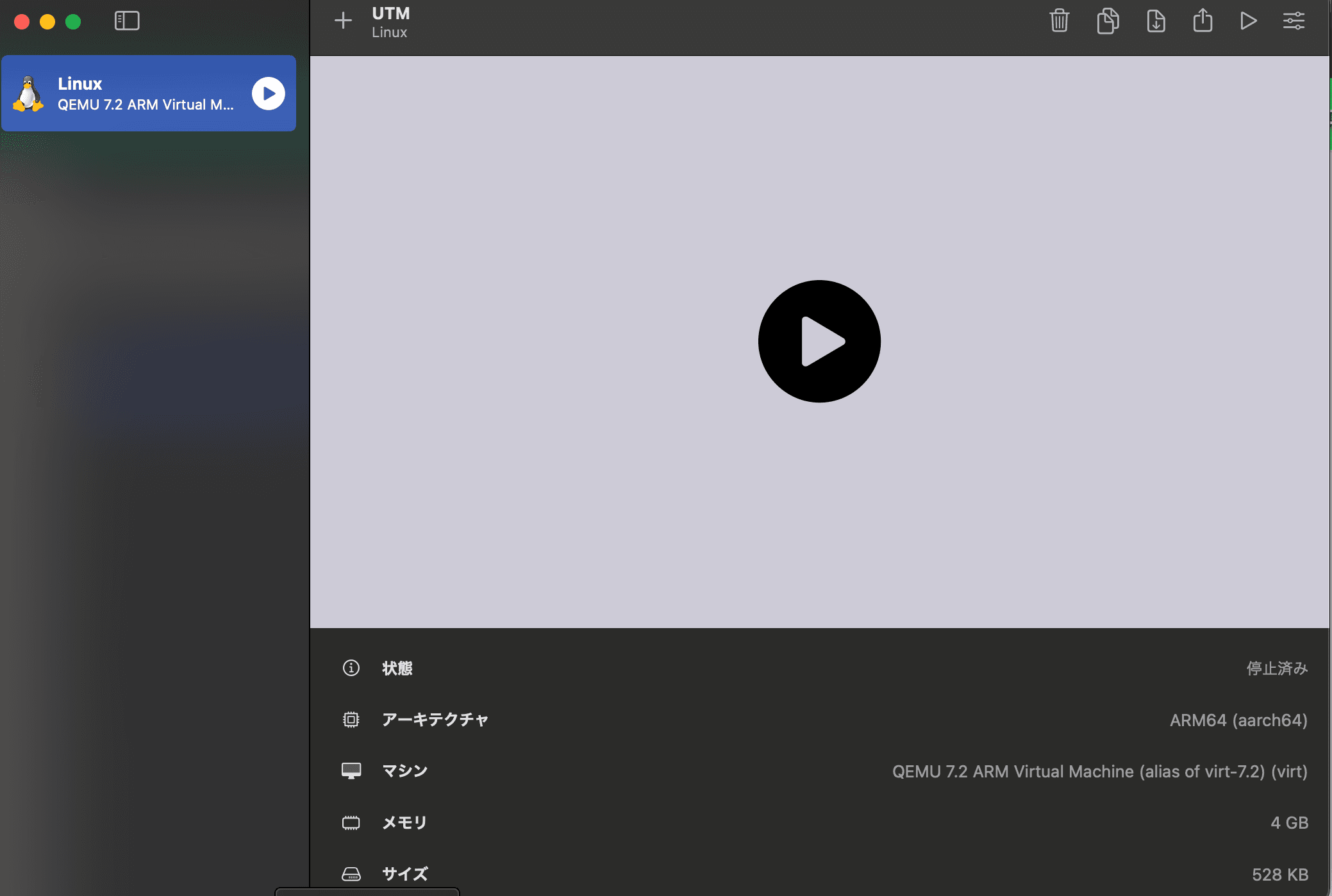Delete the VM with the trash icon
This screenshot has height=896, width=1332.
click(1059, 21)
